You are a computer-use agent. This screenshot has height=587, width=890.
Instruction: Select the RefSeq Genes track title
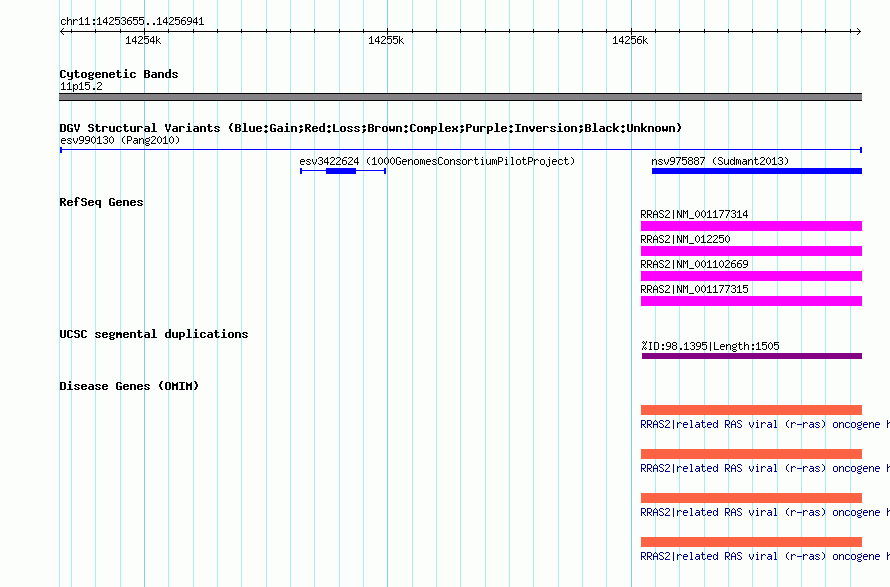pyautogui.click(x=101, y=202)
